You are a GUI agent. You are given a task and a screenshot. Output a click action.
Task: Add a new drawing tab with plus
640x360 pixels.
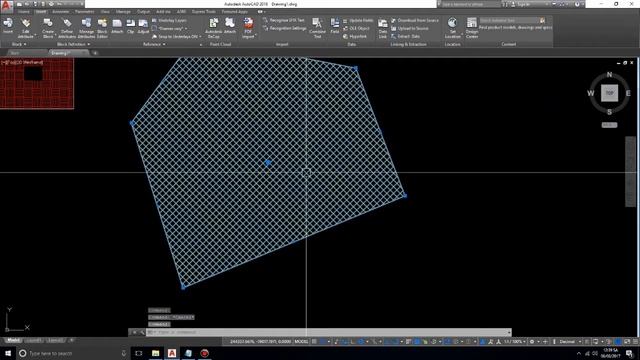[x=95, y=53]
